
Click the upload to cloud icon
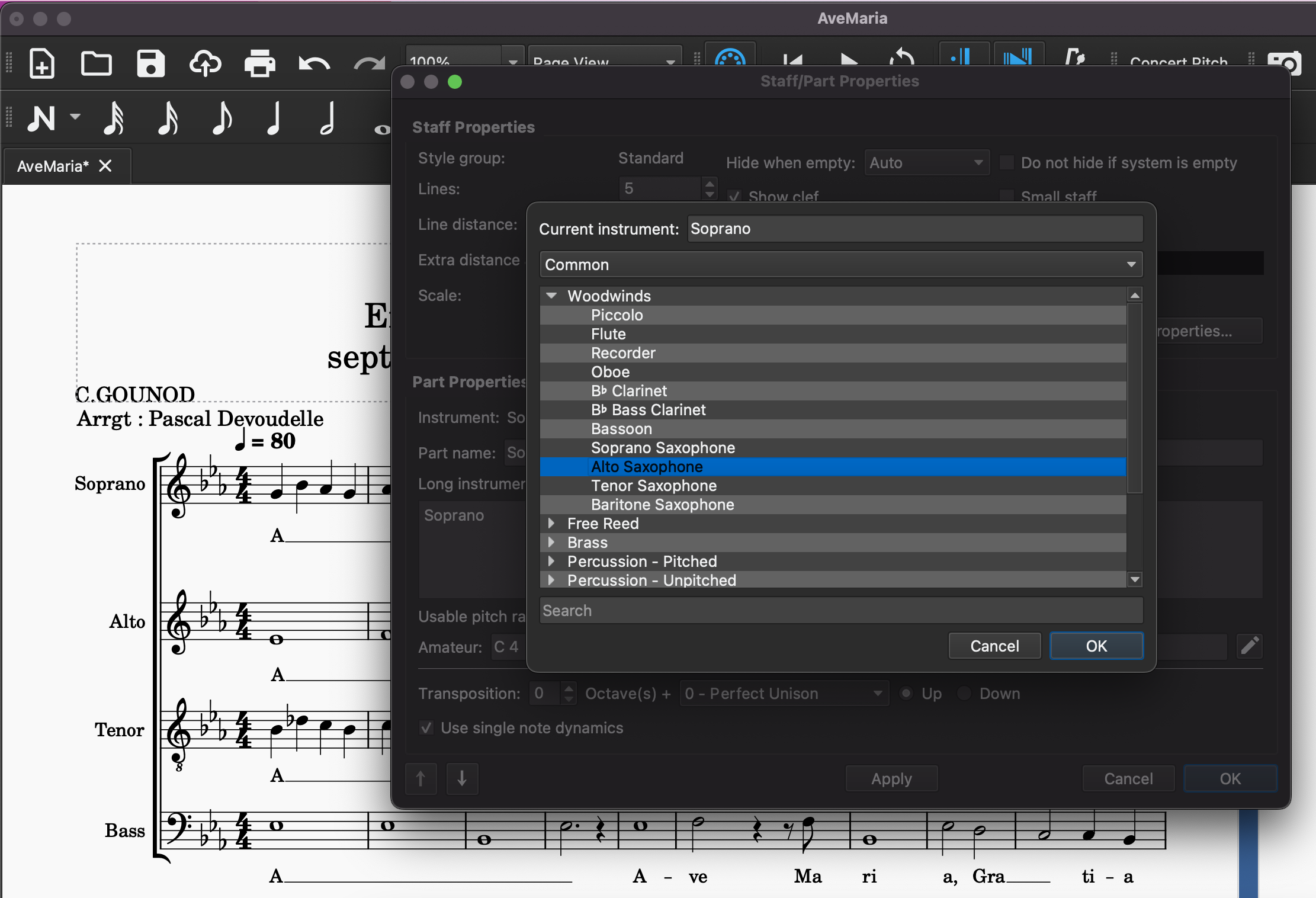[205, 63]
